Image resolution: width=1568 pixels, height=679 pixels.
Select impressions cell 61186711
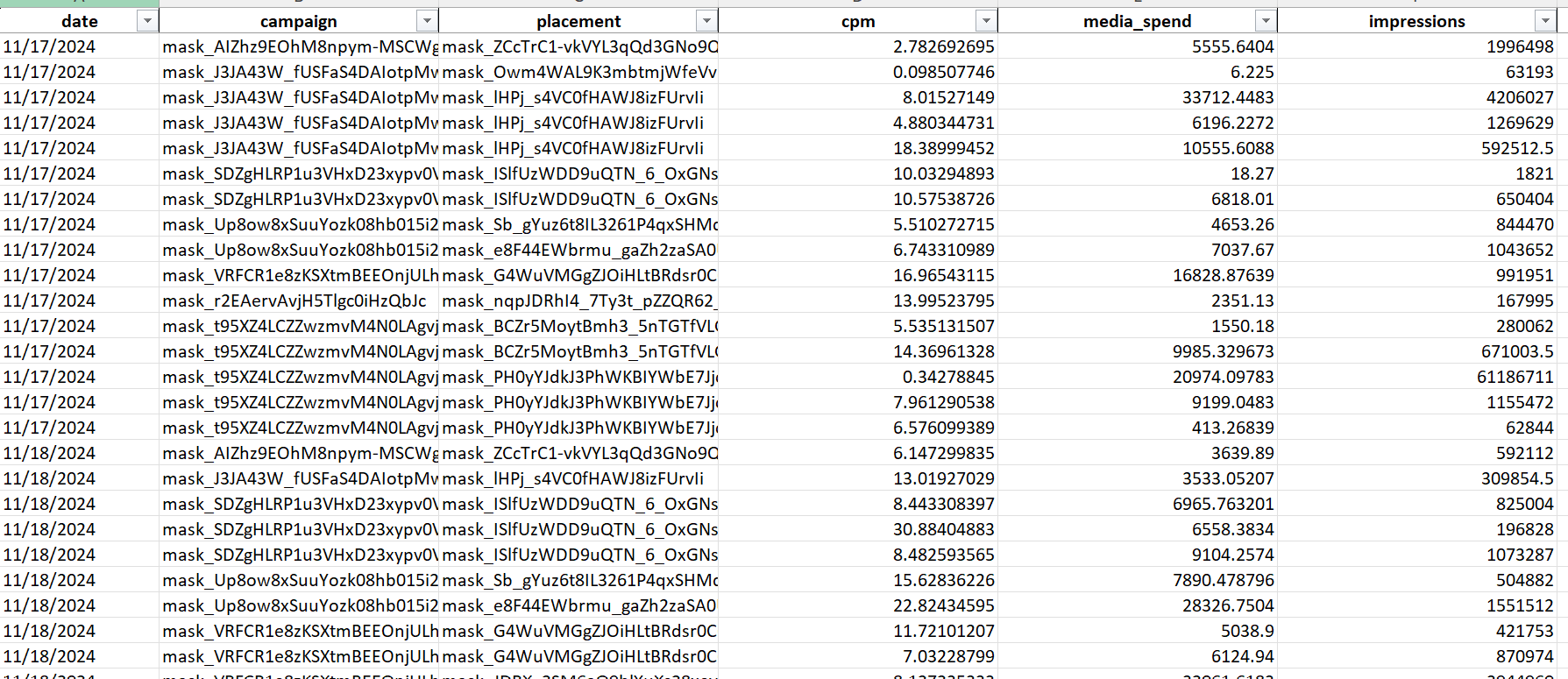pos(1417,377)
